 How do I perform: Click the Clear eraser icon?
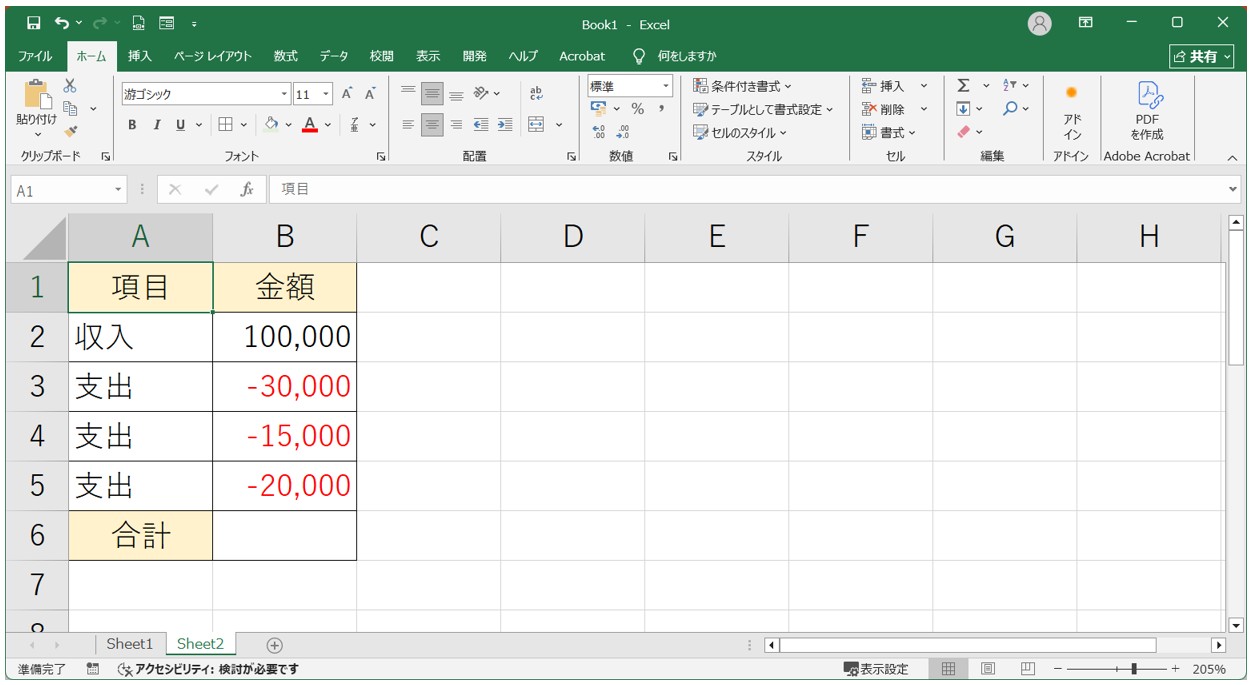click(964, 131)
